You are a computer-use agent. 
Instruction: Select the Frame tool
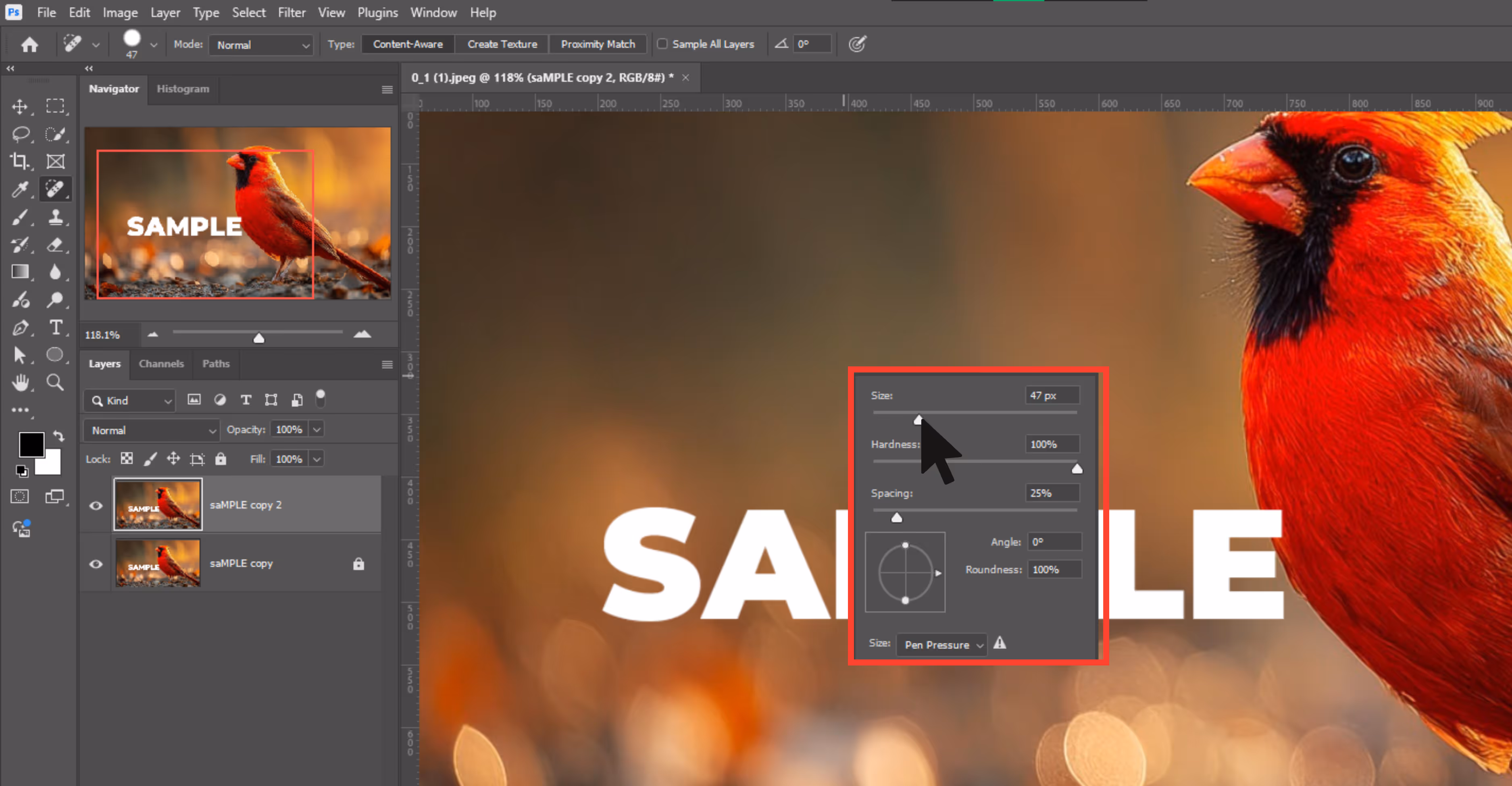(55, 161)
